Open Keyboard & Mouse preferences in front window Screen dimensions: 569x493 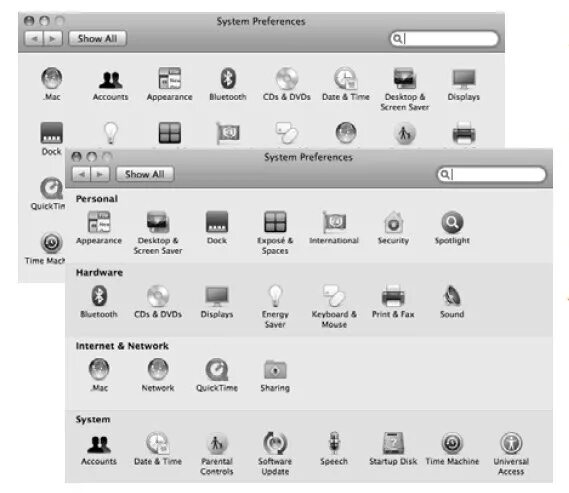[334, 307]
